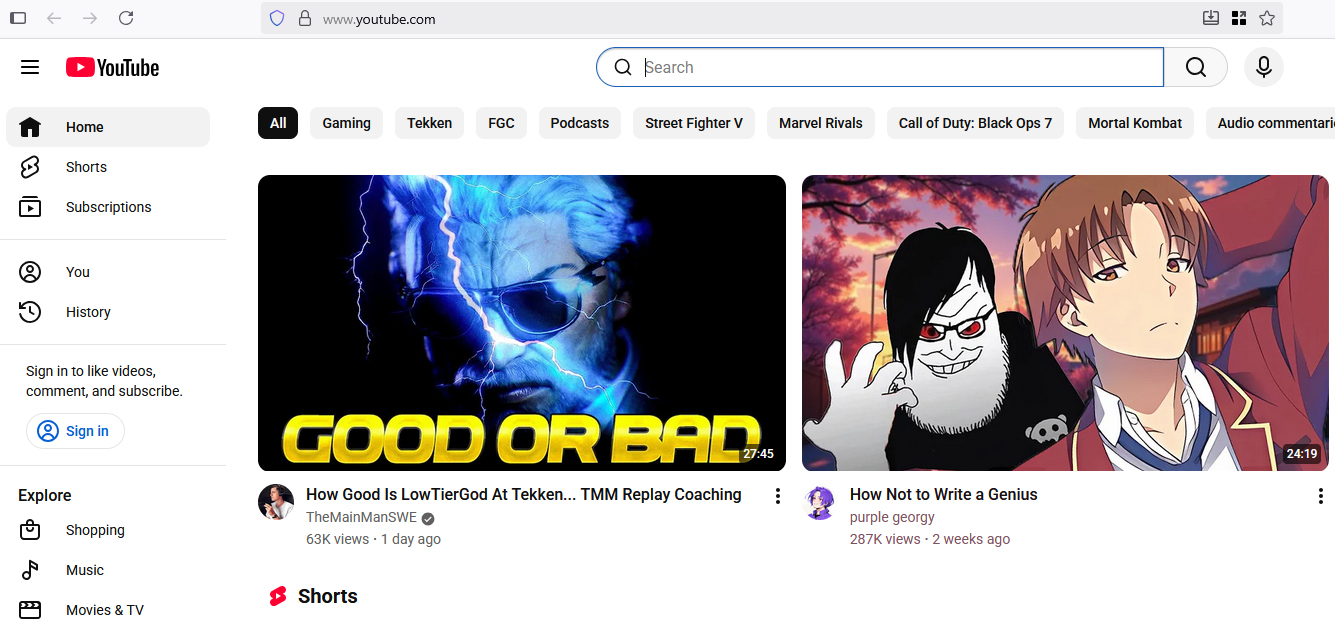The image size is (1335, 626).
Task: Reload the page using browser refresh
Action: (126, 18)
